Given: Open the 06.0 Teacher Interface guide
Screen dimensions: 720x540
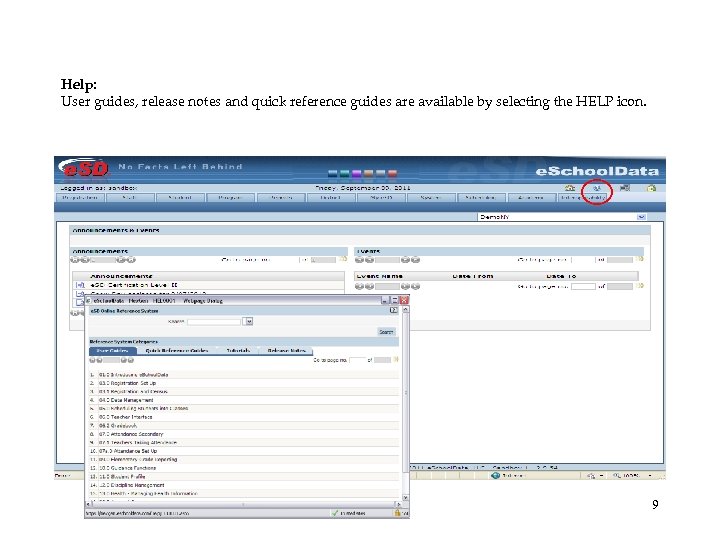Looking at the screenshot, I should pos(125,417).
